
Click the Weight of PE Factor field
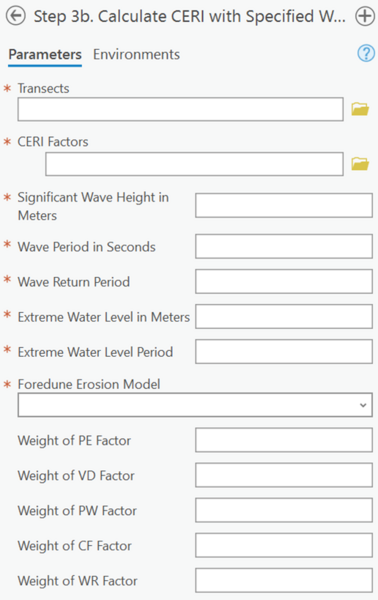pyautogui.click(x=284, y=440)
